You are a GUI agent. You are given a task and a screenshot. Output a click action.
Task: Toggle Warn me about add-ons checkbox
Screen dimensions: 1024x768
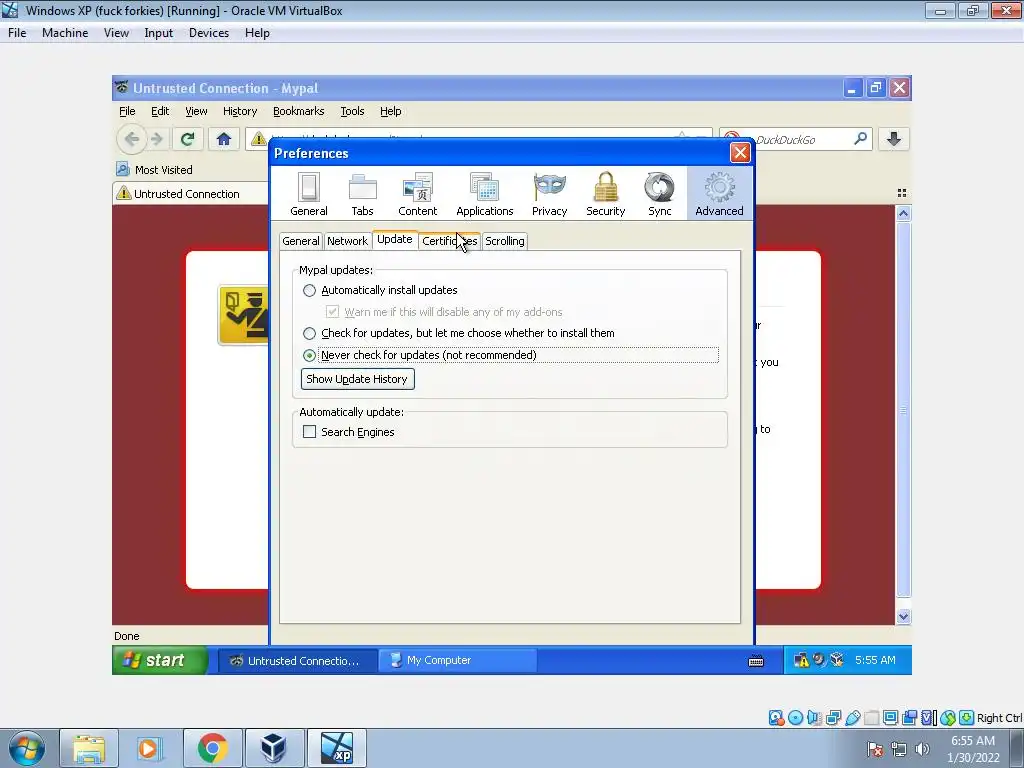point(332,312)
